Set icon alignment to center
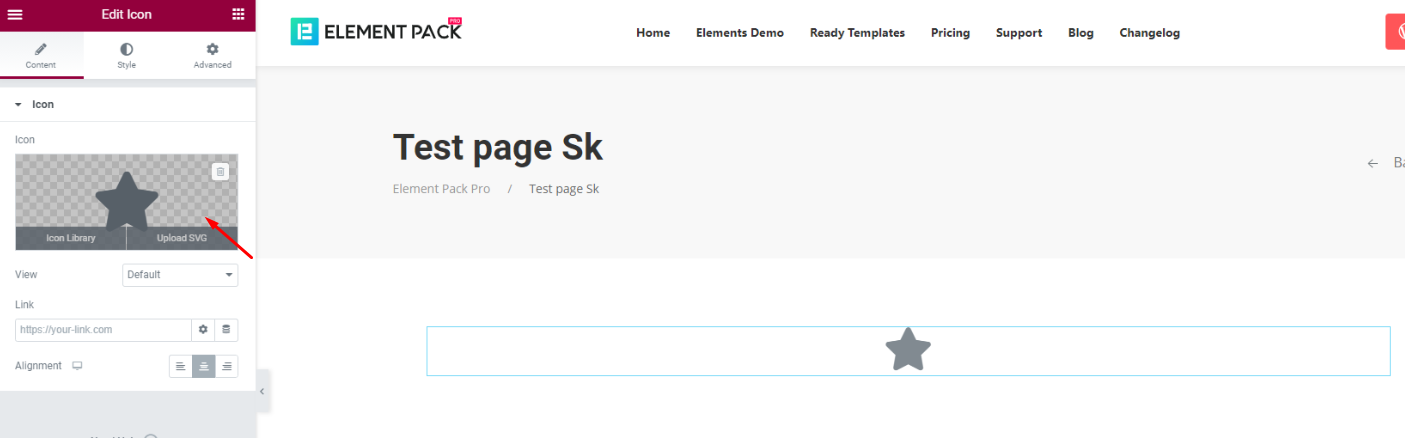 (x=204, y=367)
